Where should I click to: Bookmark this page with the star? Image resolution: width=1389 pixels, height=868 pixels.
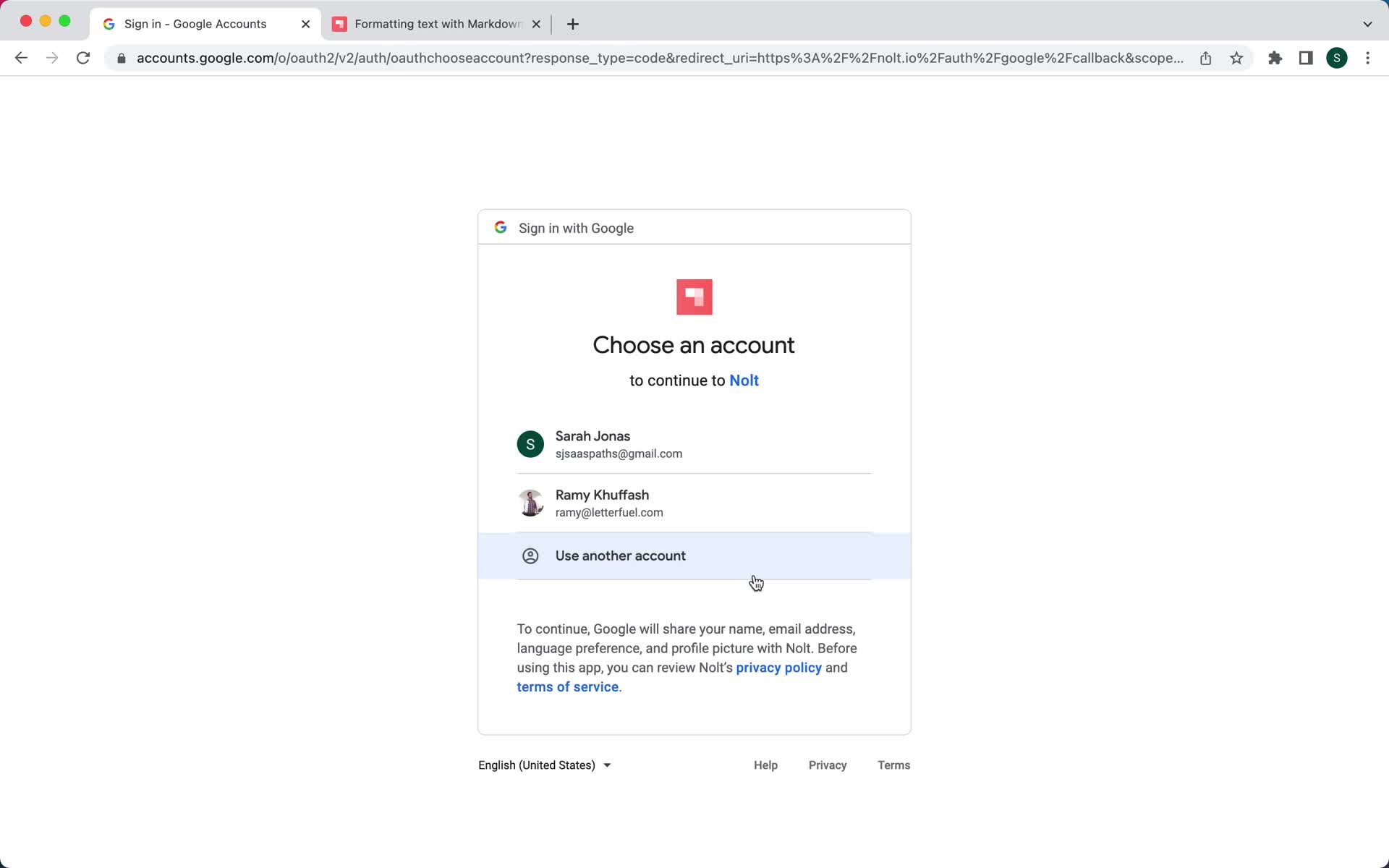pos(1236,58)
